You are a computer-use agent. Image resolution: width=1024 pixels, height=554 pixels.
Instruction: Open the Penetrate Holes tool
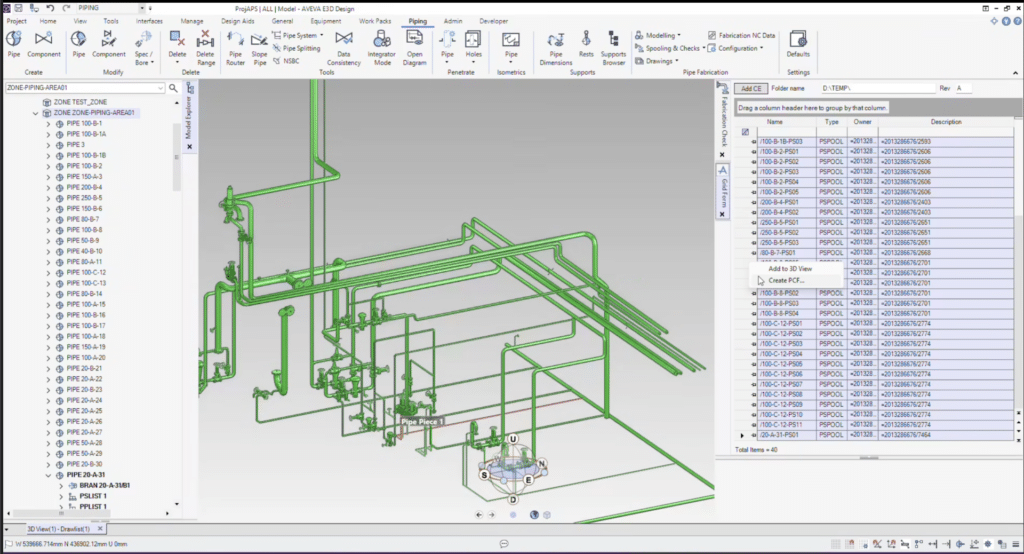pyautogui.click(x=473, y=46)
